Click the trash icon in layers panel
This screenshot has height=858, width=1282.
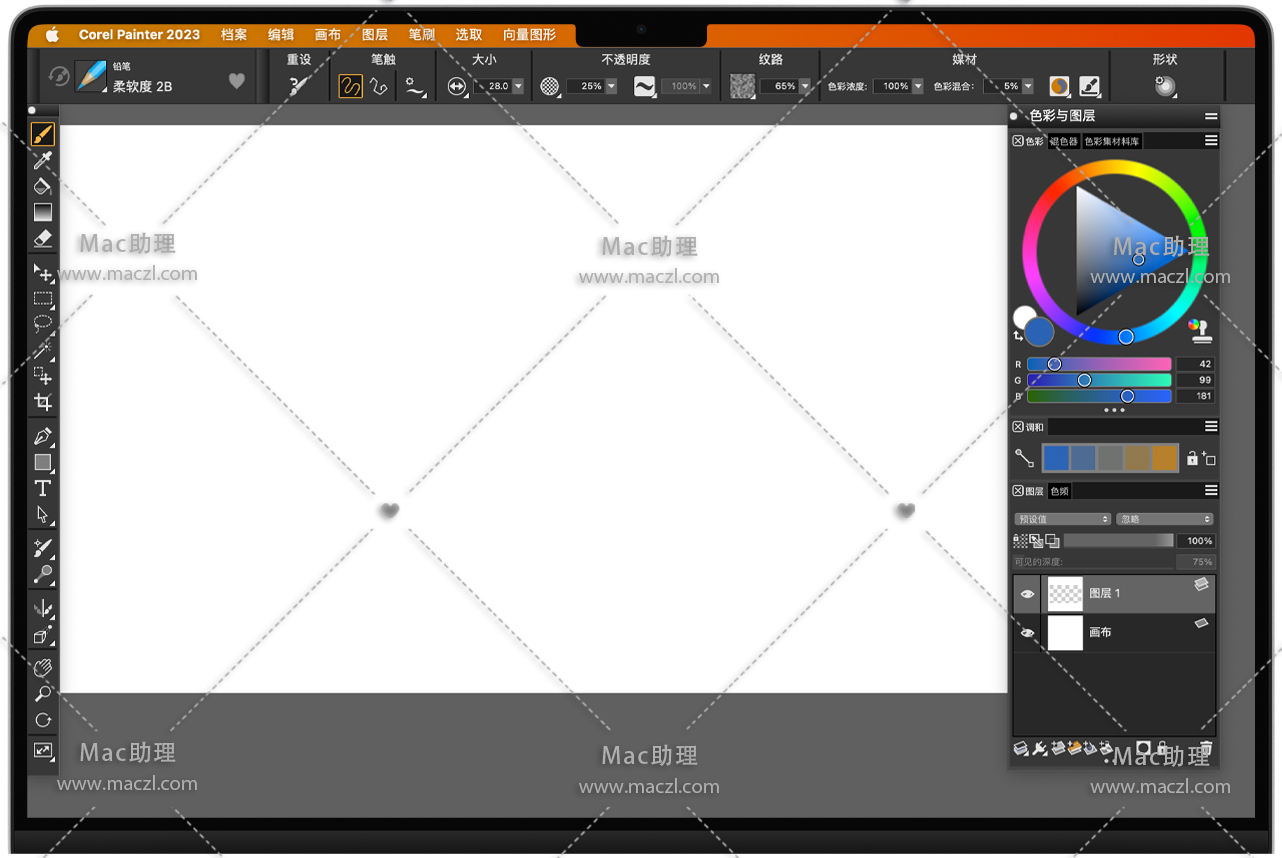click(x=1206, y=748)
